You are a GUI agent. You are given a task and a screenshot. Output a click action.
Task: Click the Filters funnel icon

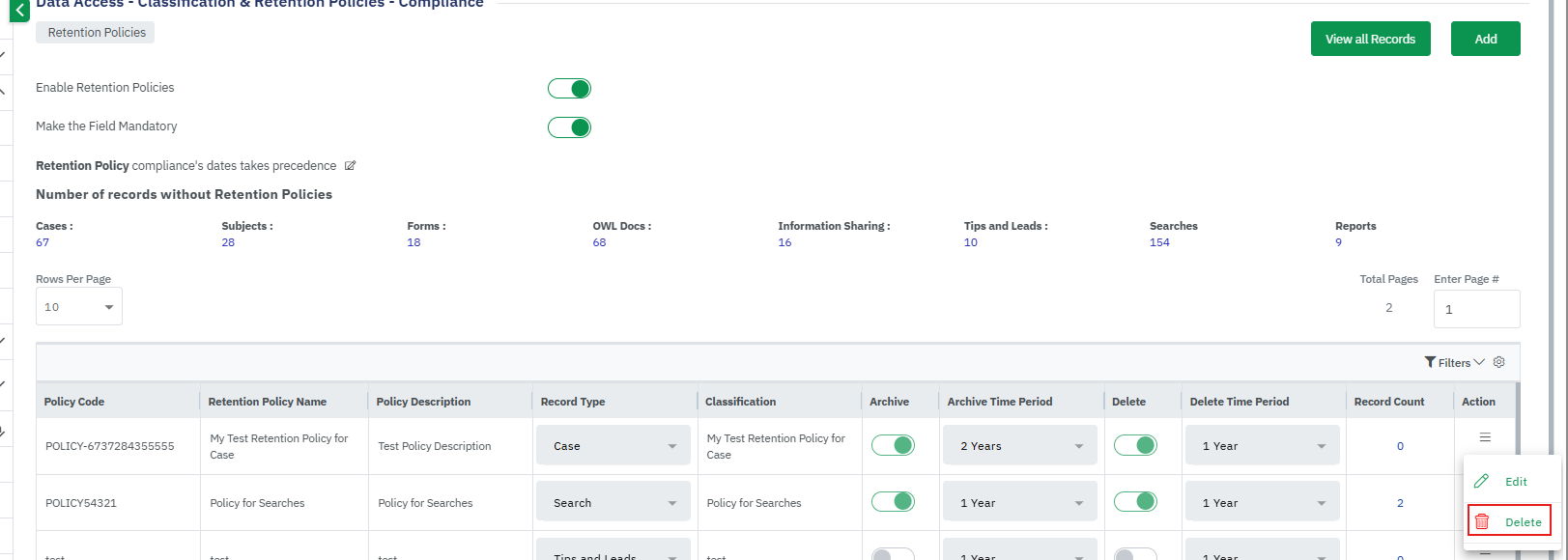(1430, 362)
